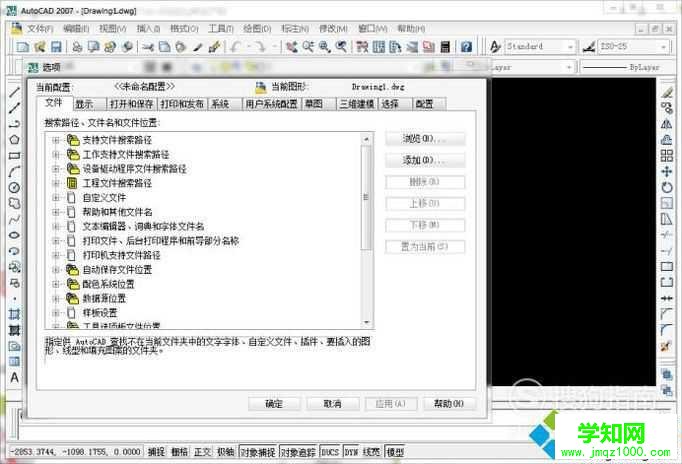This screenshot has height=464, width=682.
Task: Select the Ellipse tool
Action: (14, 235)
